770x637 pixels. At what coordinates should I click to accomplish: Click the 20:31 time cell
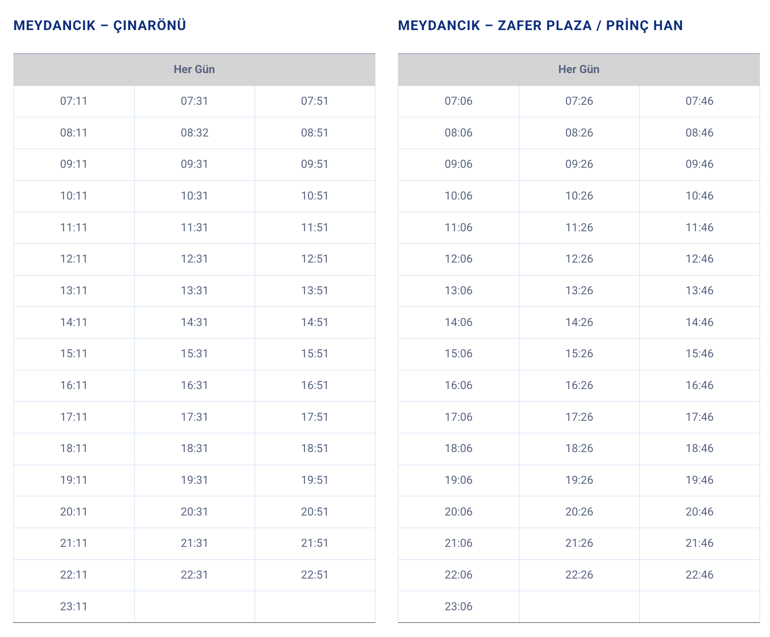(x=194, y=512)
